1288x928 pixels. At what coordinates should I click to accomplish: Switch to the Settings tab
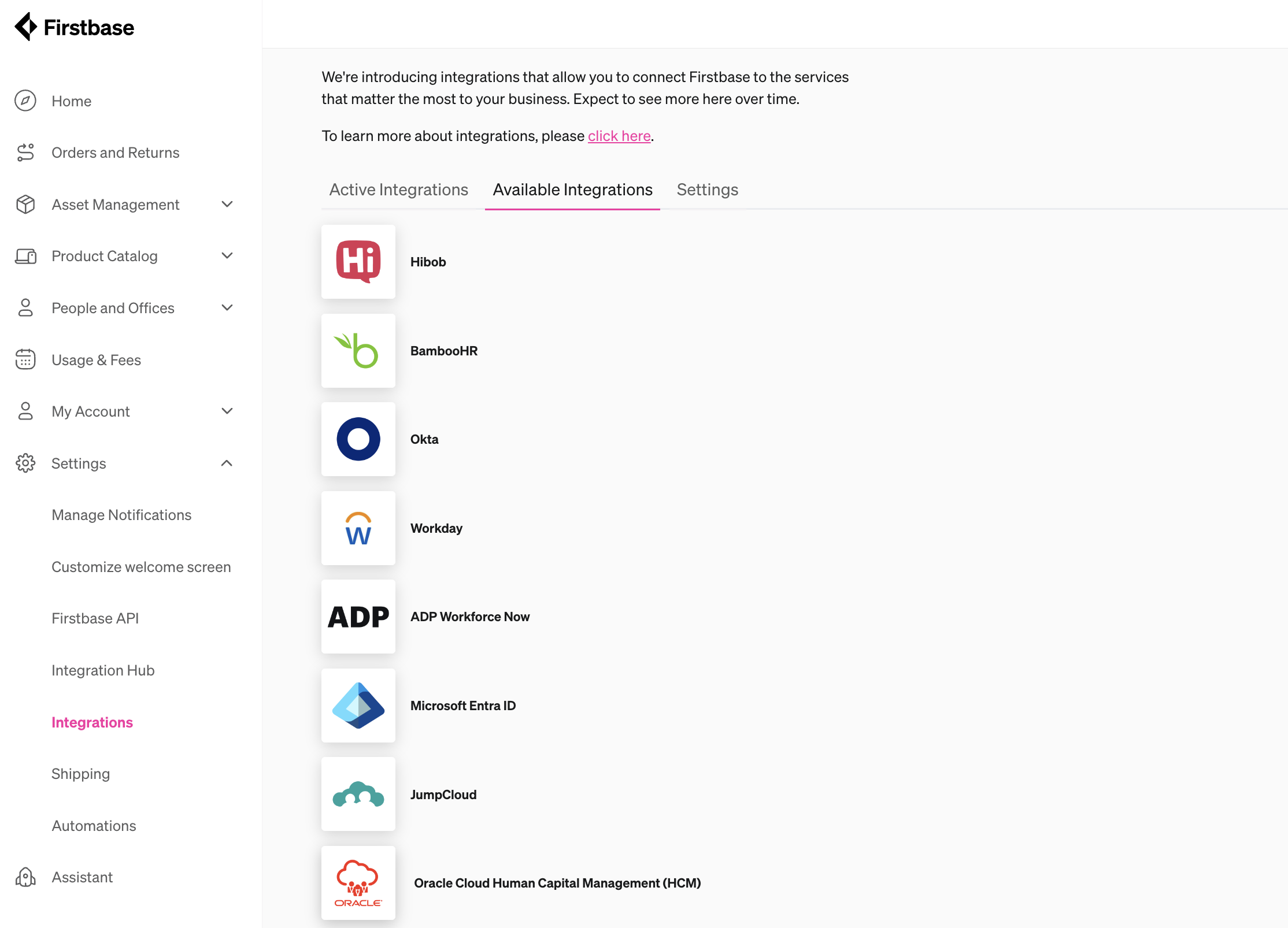708,190
